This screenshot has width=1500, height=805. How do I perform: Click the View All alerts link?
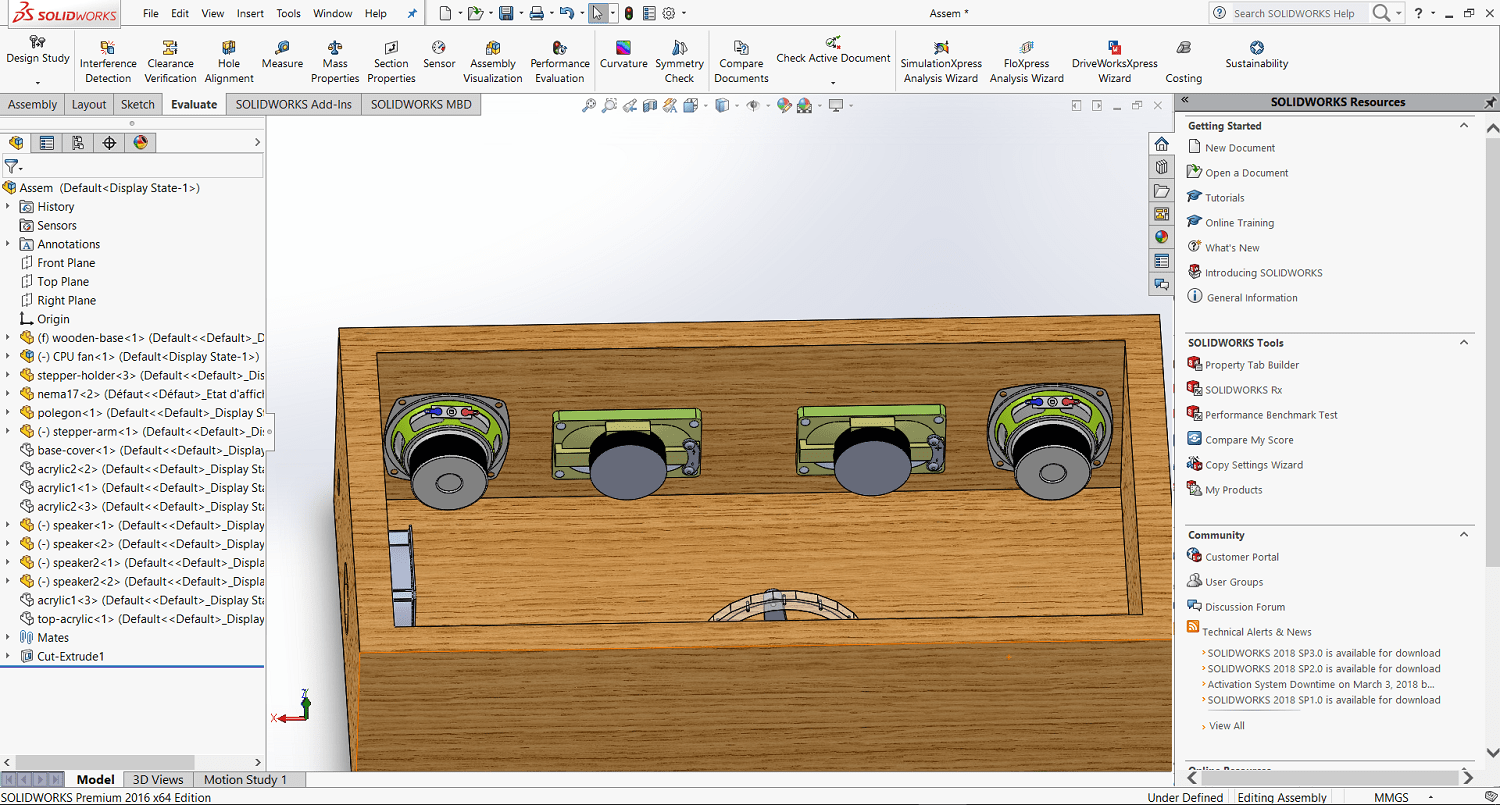1227,726
